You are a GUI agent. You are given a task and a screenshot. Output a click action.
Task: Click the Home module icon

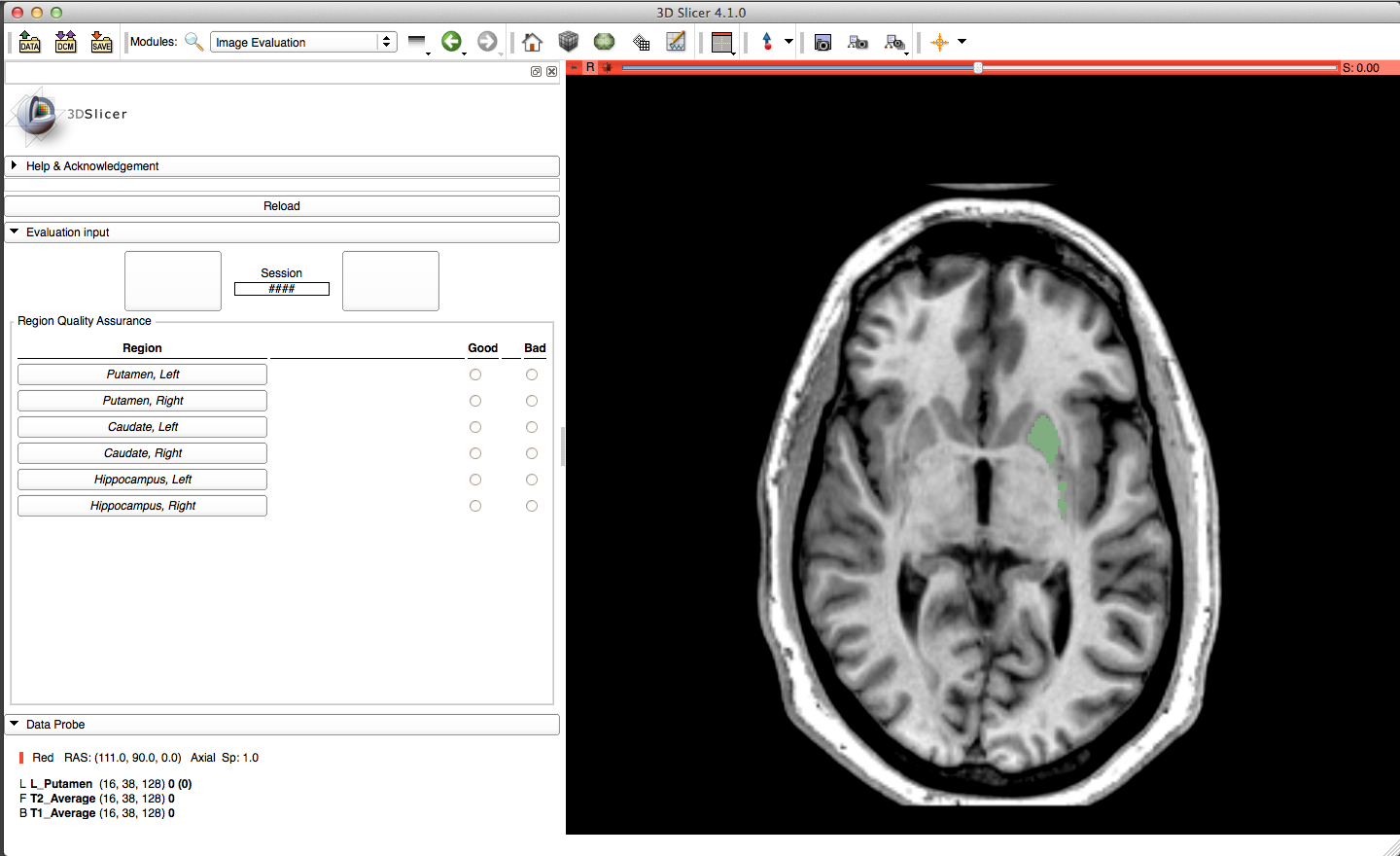click(532, 42)
